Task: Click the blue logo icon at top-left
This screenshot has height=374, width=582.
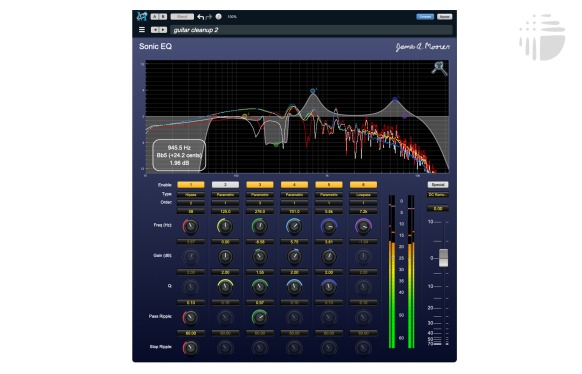Action: (142, 16)
